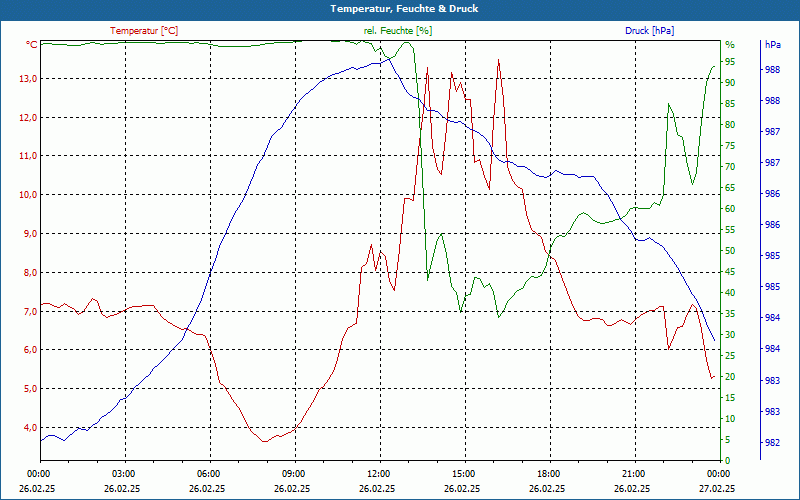This screenshot has width=800, height=500.
Task: Select the blue 'Druck [hPa]' legend label
Action: pyautogui.click(x=649, y=31)
